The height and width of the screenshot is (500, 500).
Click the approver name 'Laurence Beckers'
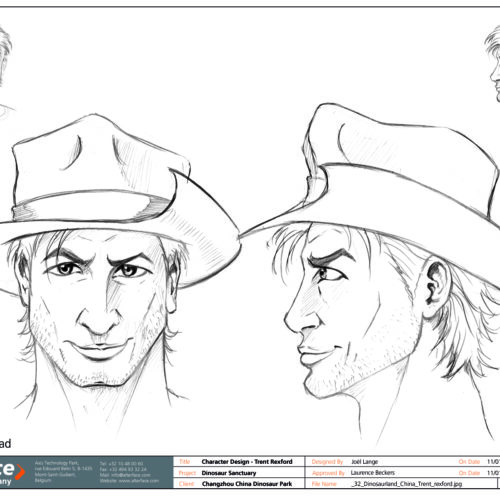372,473
